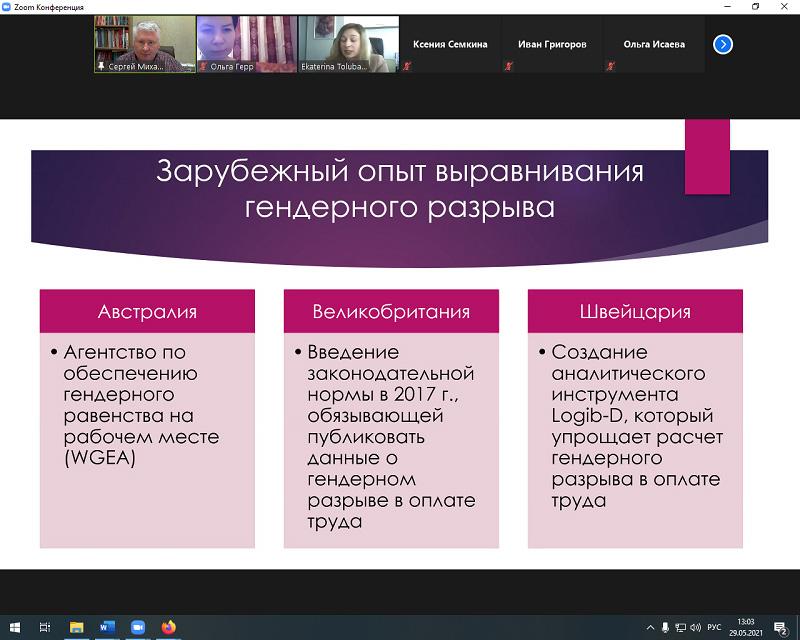Viewport: 800px width, 640px height.
Task: Open Task View in the taskbar
Action: (45, 627)
